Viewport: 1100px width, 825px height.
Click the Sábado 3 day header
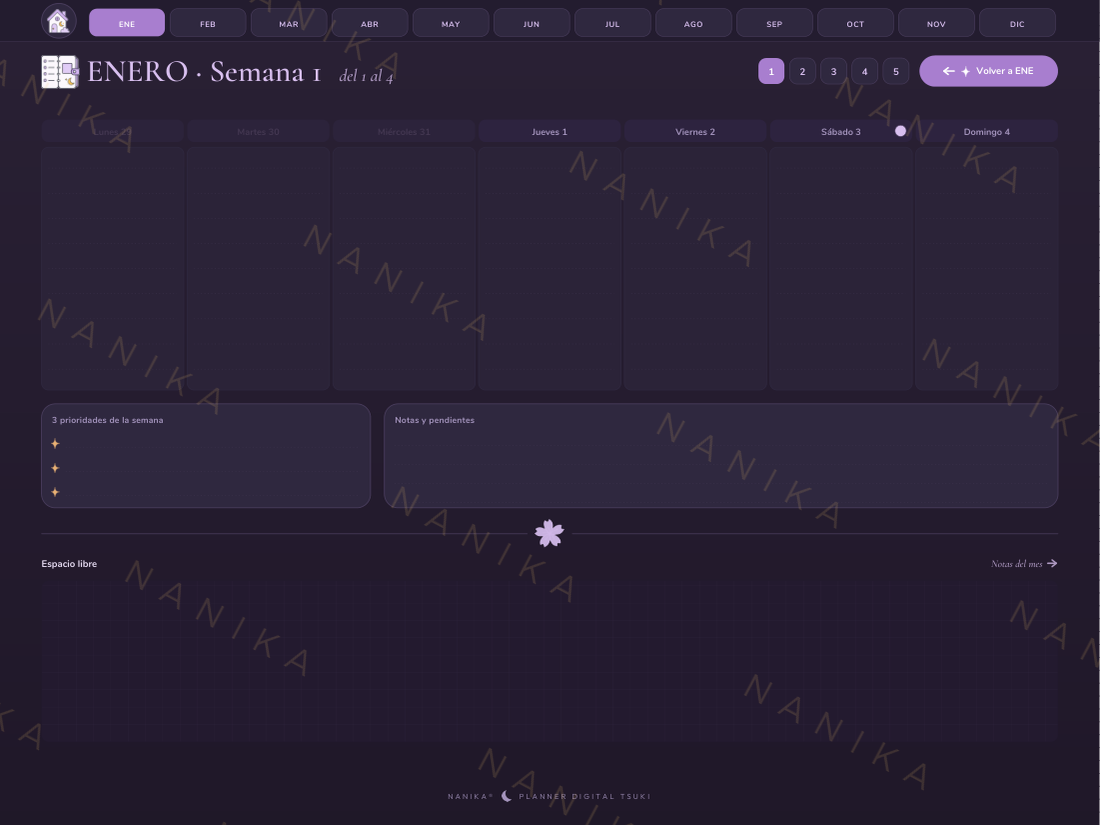click(x=840, y=131)
